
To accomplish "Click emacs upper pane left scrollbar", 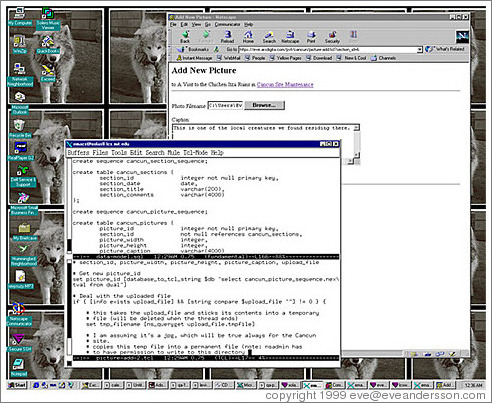I will [69, 206].
